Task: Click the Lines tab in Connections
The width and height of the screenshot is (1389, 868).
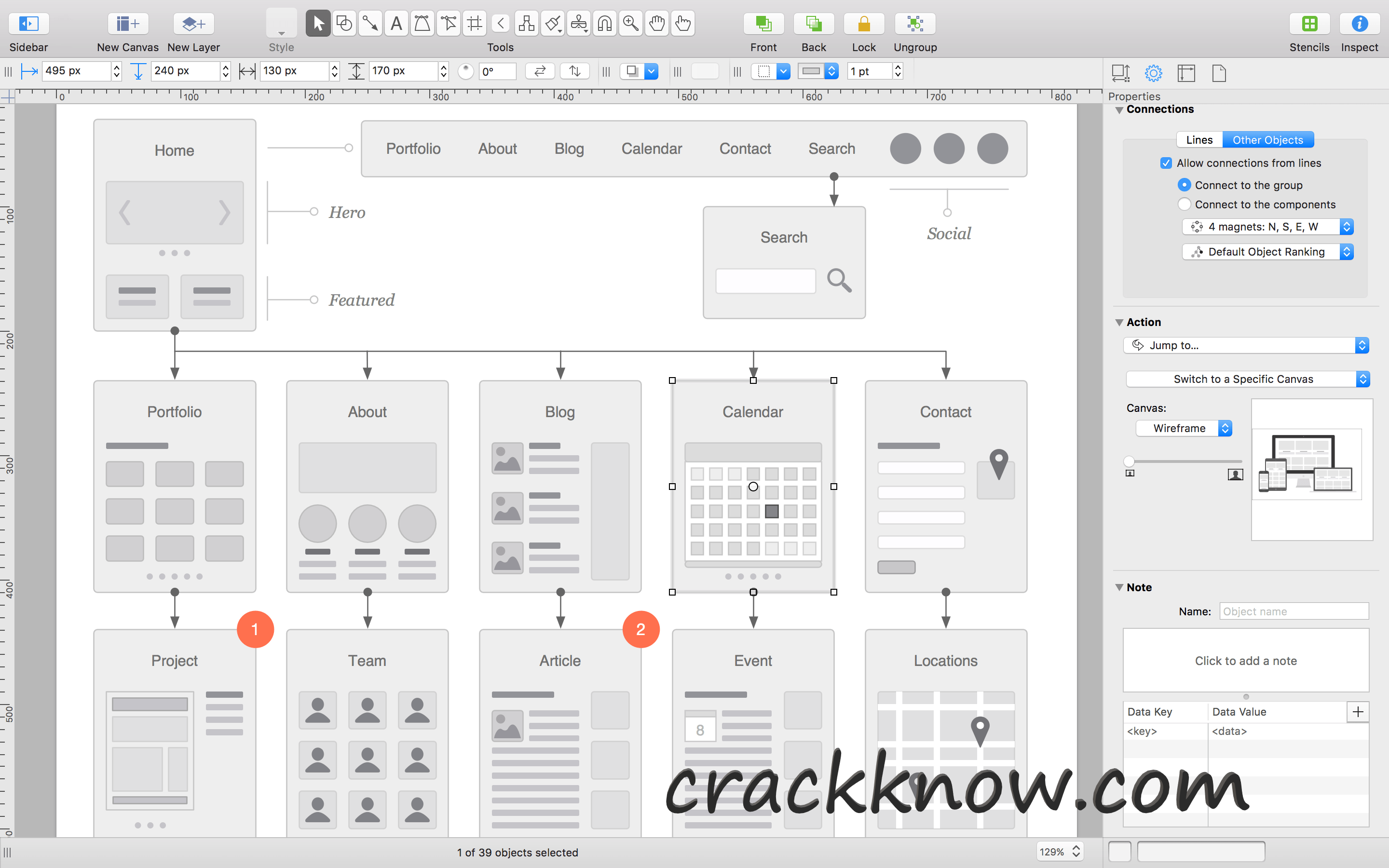Action: pos(1198,139)
